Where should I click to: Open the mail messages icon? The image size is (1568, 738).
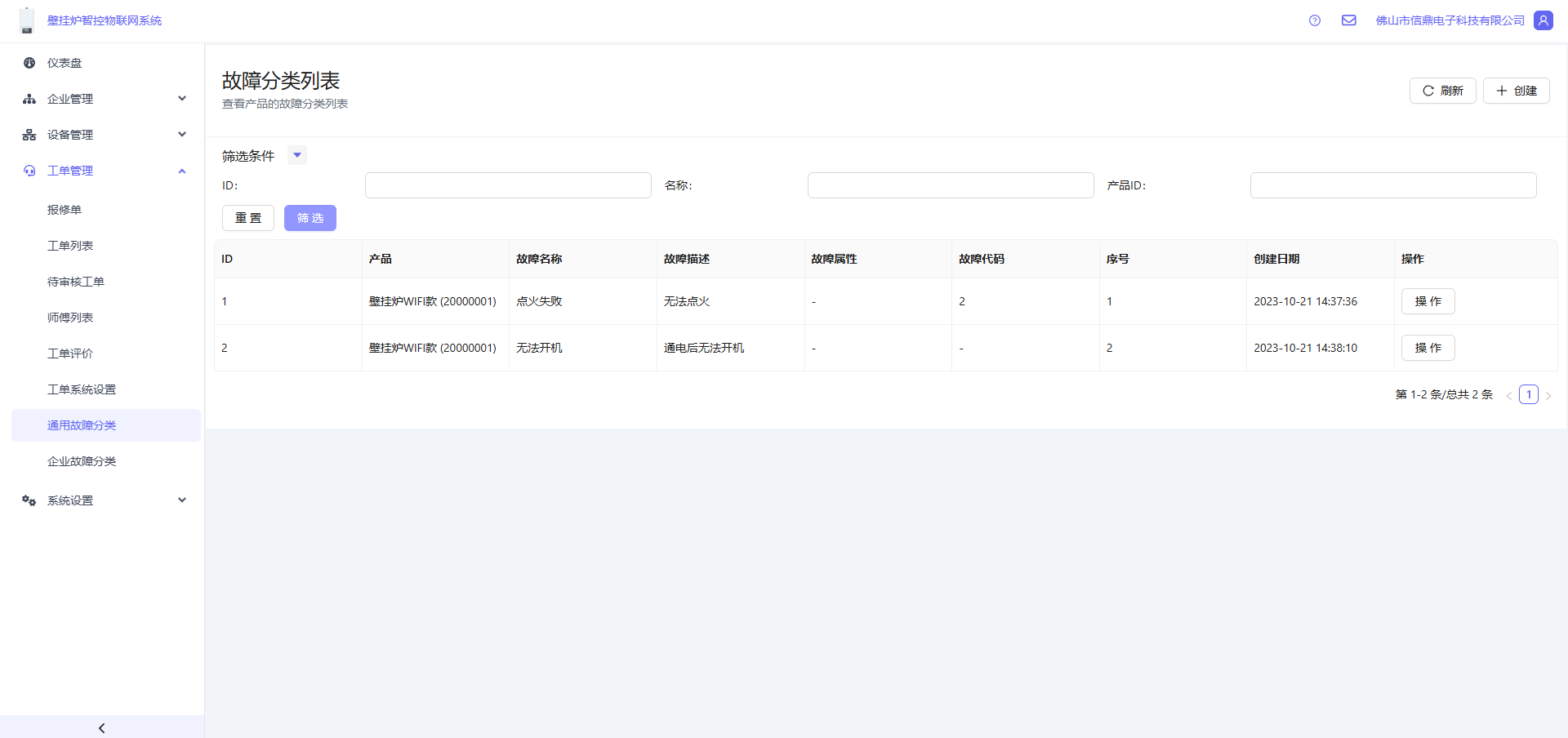(1348, 20)
